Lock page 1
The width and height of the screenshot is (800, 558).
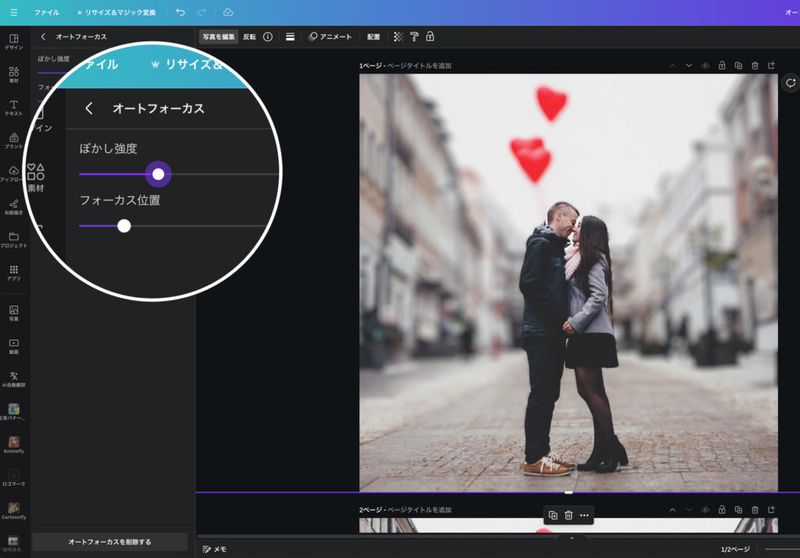click(x=722, y=66)
